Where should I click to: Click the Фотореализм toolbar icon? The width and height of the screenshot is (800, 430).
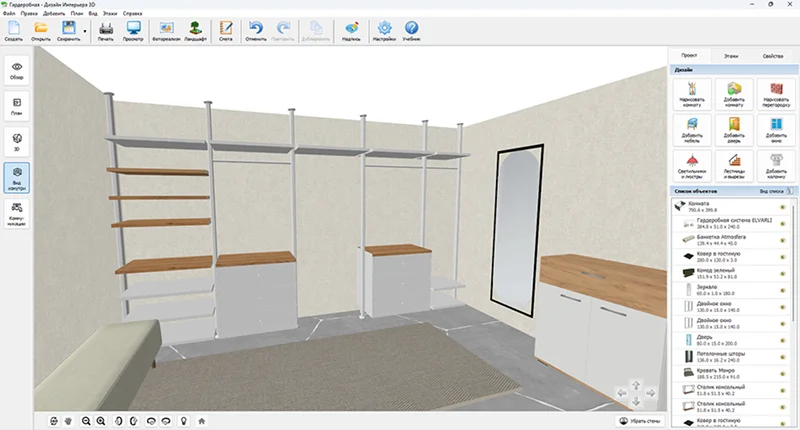click(x=165, y=30)
